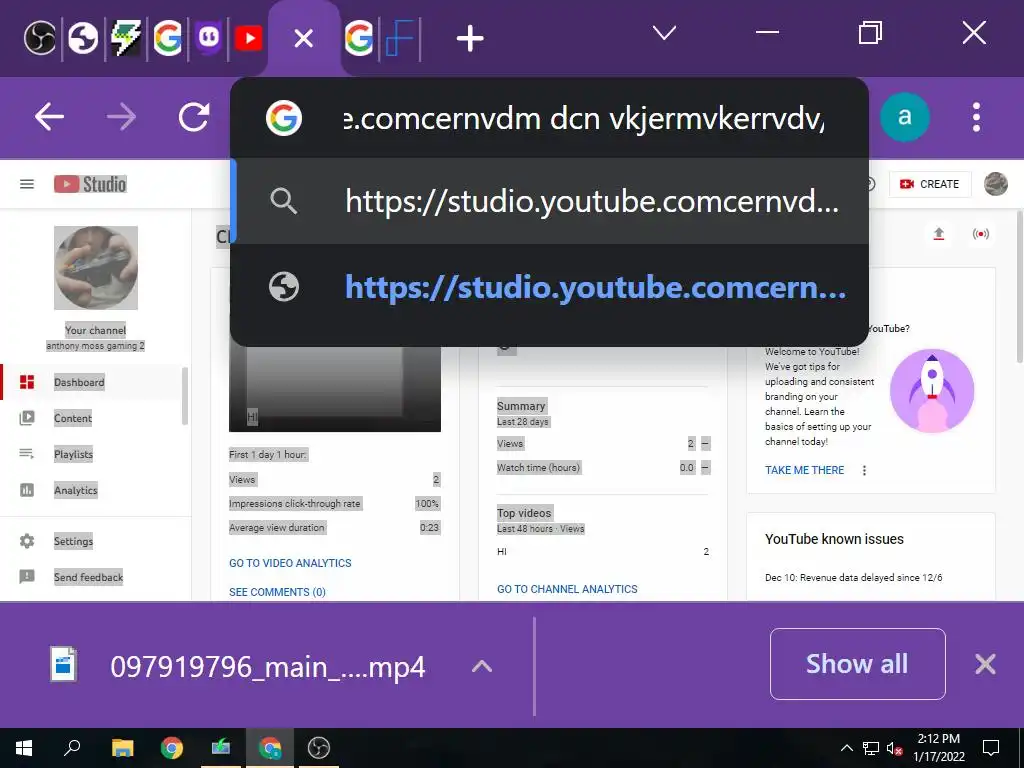Image resolution: width=1024 pixels, height=768 pixels.
Task: Click the page vertical scrollbar
Action: tap(1019, 287)
